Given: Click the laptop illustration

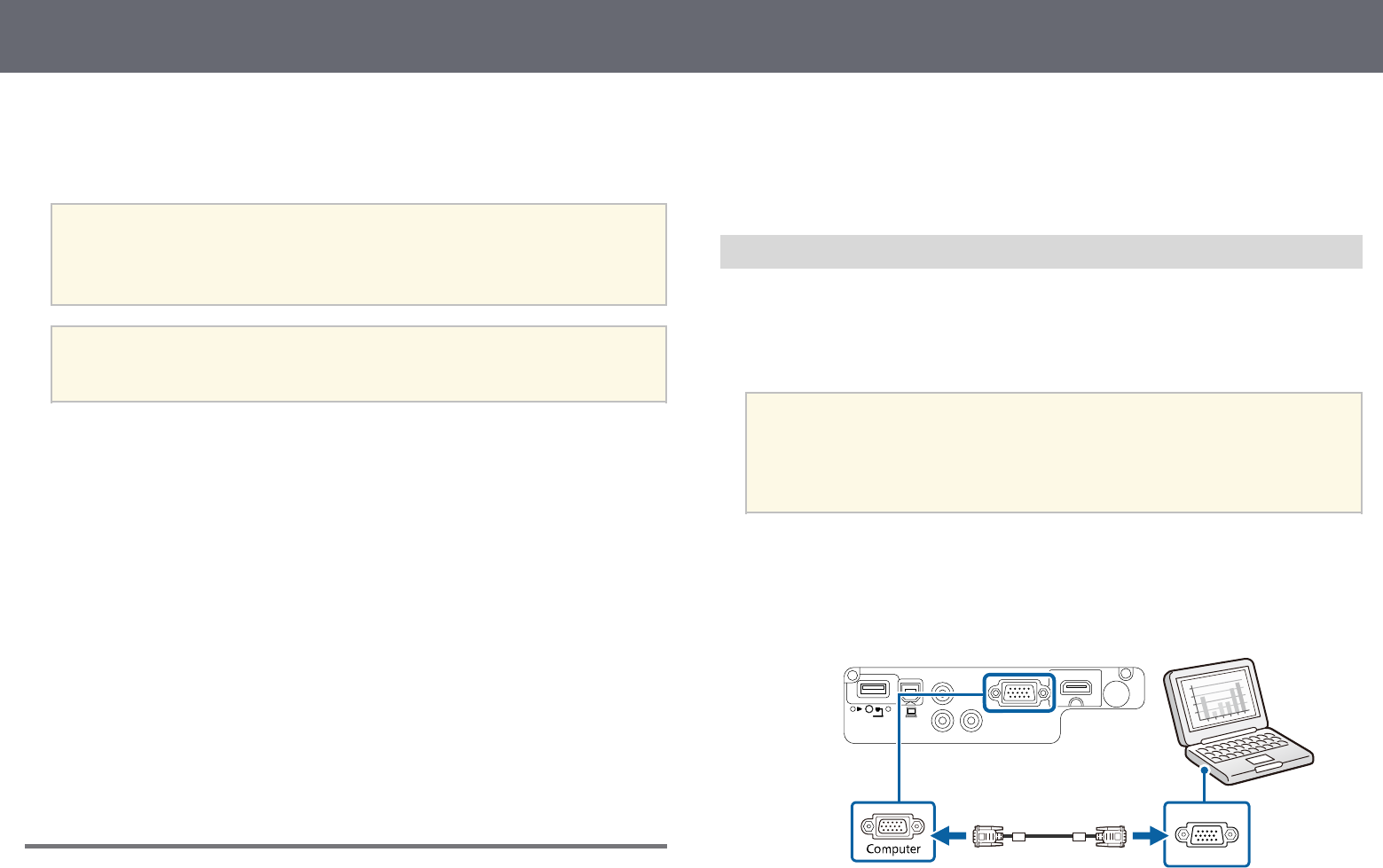Looking at the screenshot, I should tap(1239, 721).
